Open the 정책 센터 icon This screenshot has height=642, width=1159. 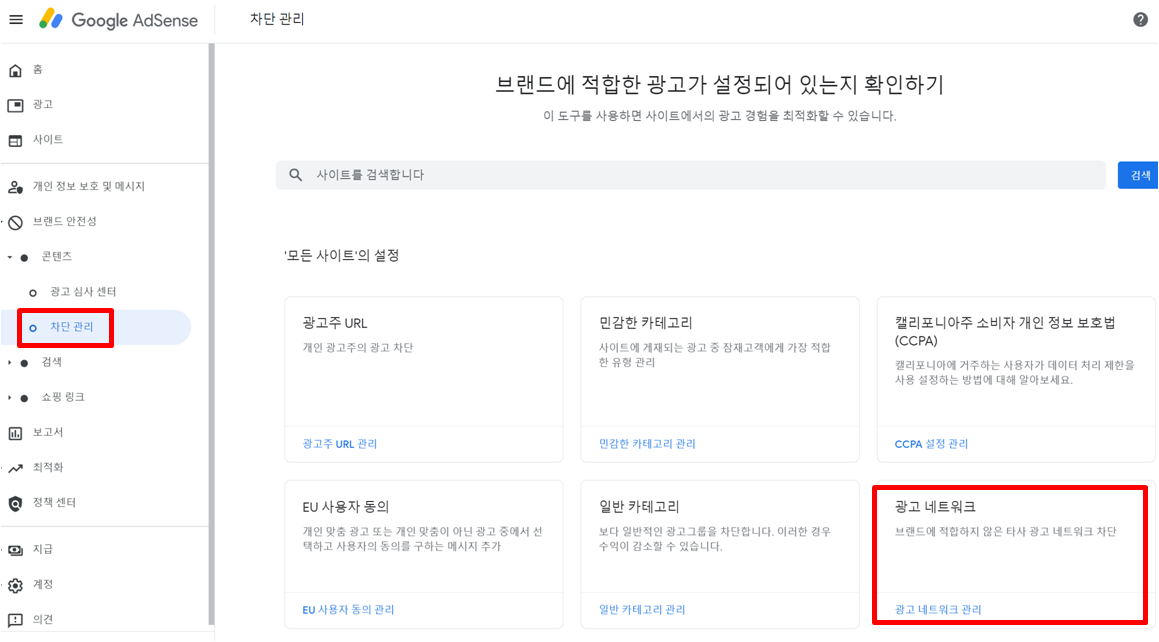pyautogui.click(x=14, y=503)
